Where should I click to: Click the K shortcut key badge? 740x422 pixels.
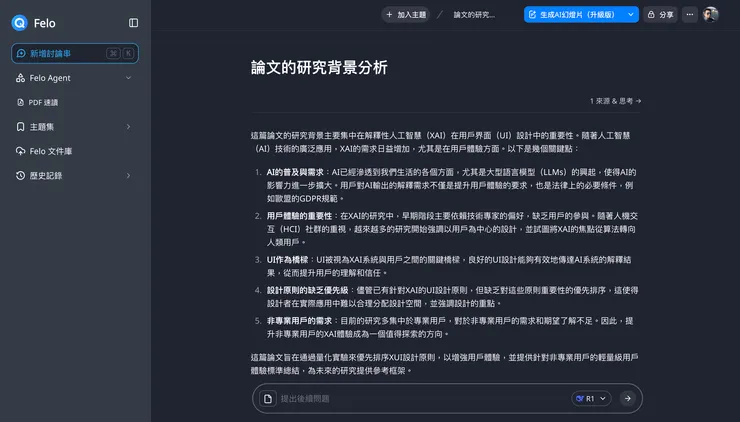click(x=128, y=53)
